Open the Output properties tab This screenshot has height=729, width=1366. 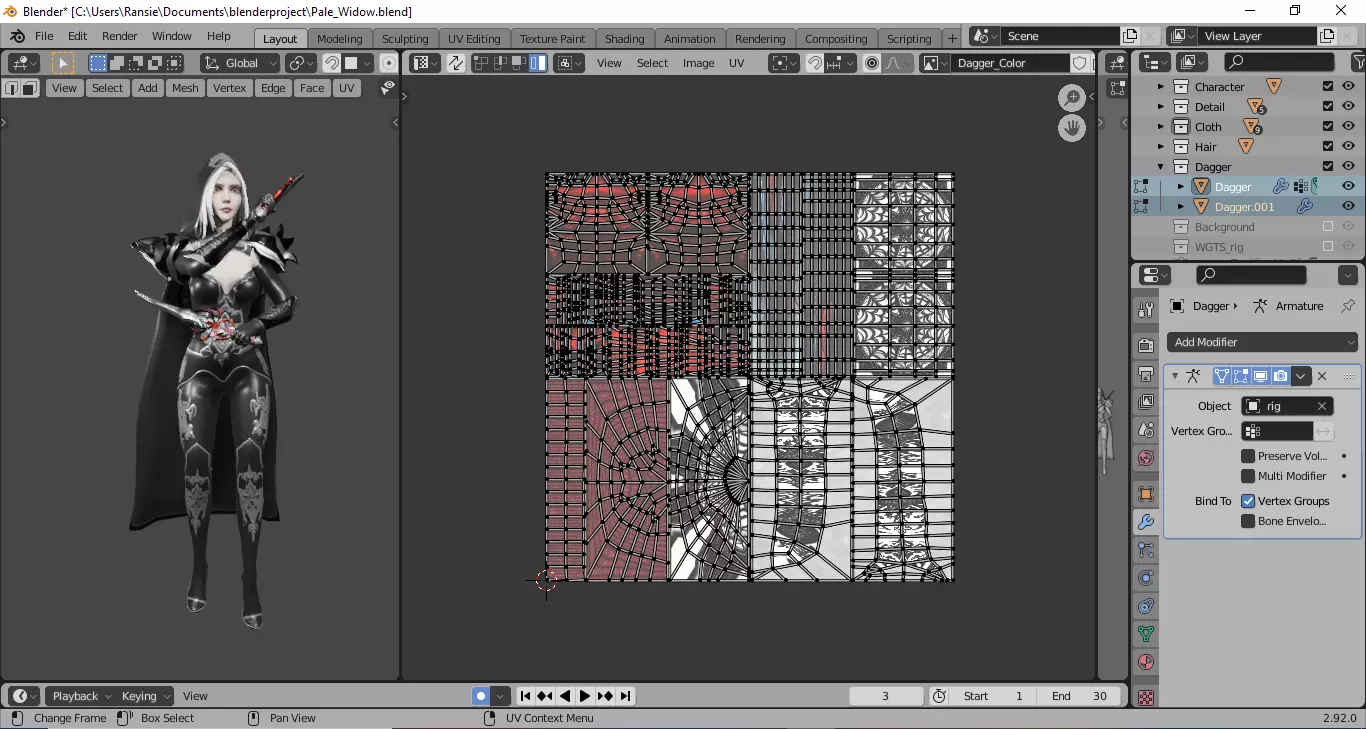[x=1146, y=373]
